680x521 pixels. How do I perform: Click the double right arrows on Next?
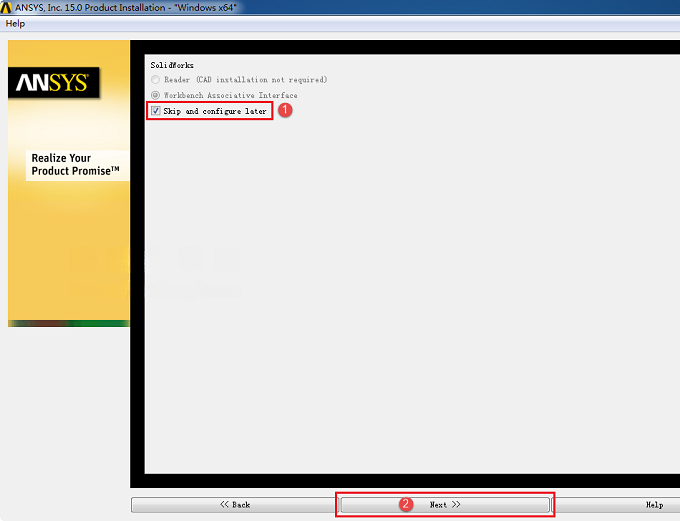click(x=456, y=505)
